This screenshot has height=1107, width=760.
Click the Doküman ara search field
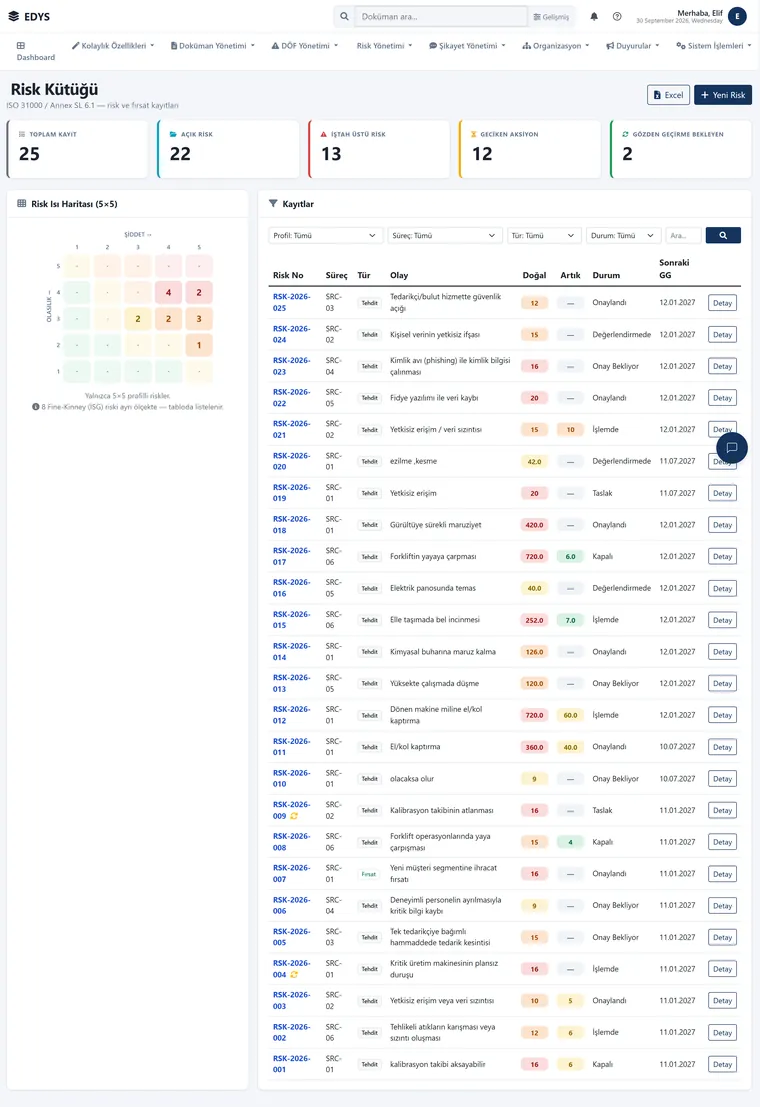(x=441, y=16)
